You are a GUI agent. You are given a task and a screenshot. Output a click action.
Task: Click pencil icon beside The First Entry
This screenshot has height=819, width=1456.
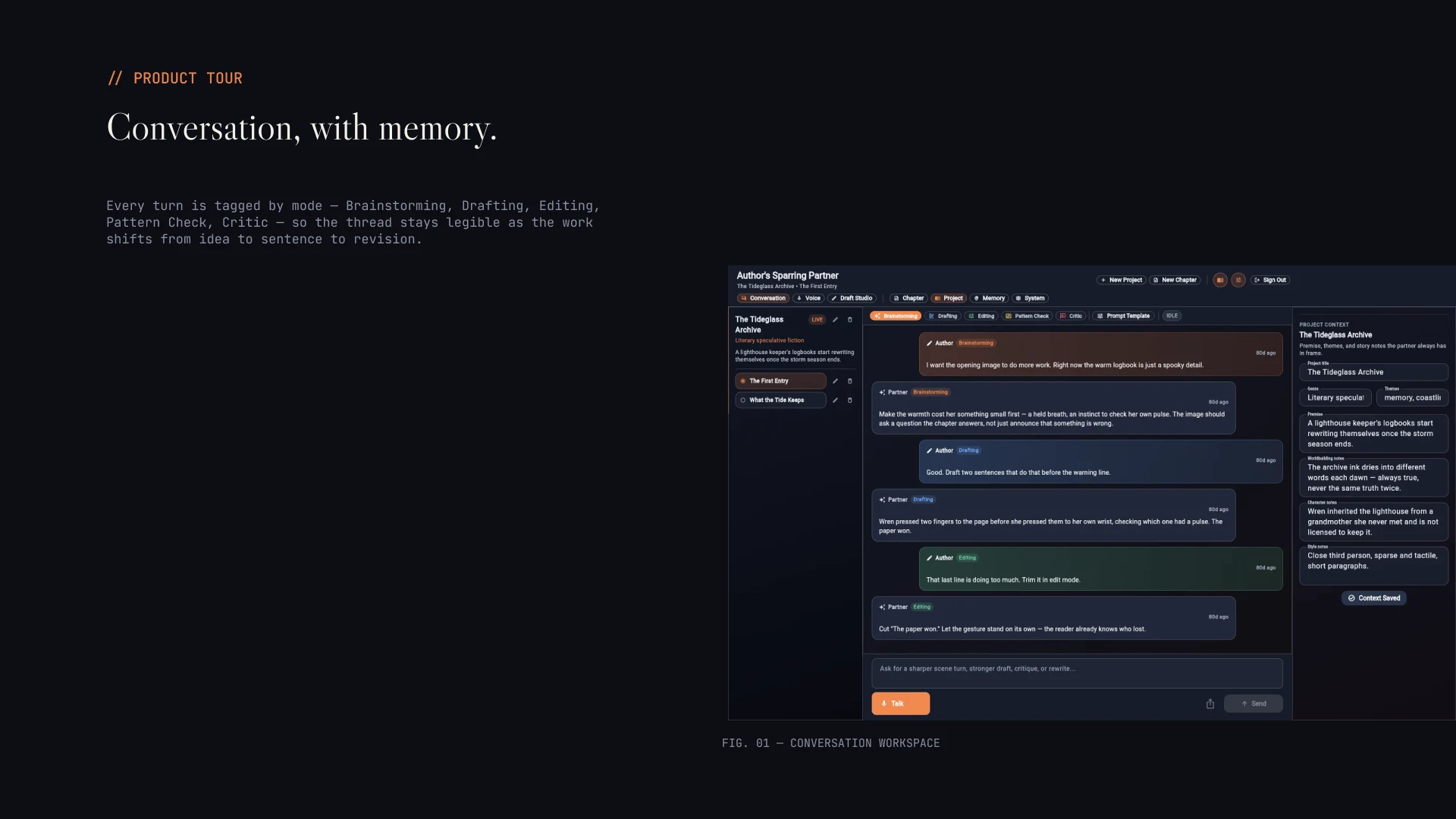[835, 381]
